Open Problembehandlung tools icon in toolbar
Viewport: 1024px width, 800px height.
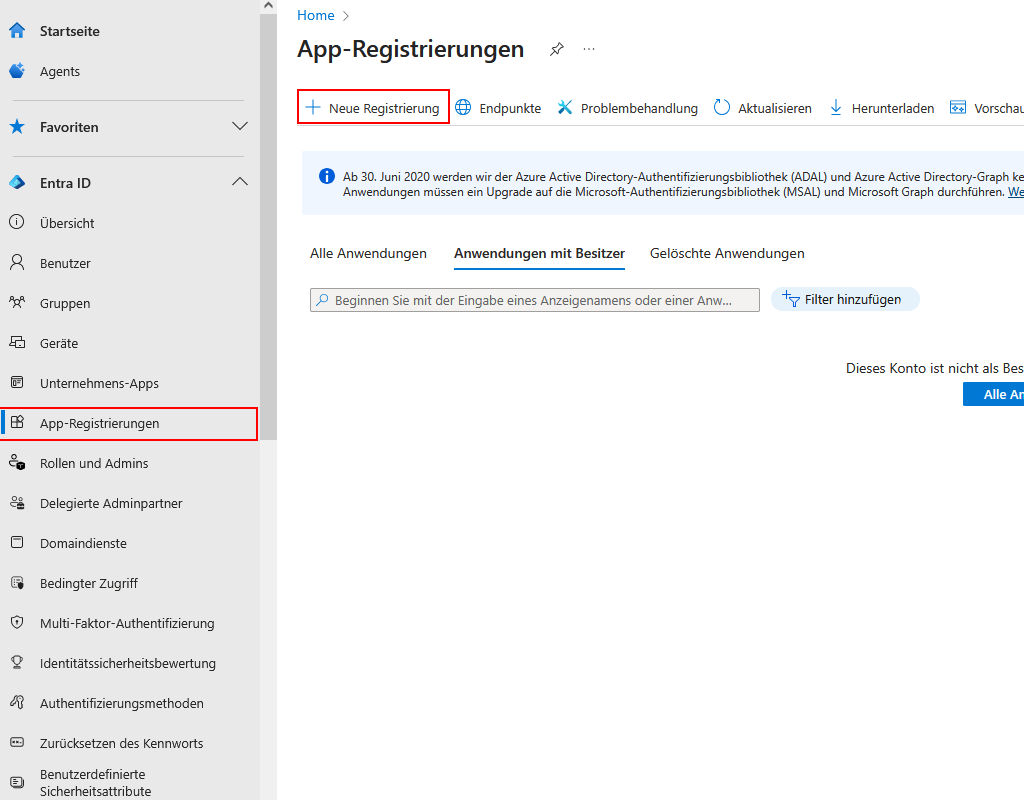tap(565, 108)
